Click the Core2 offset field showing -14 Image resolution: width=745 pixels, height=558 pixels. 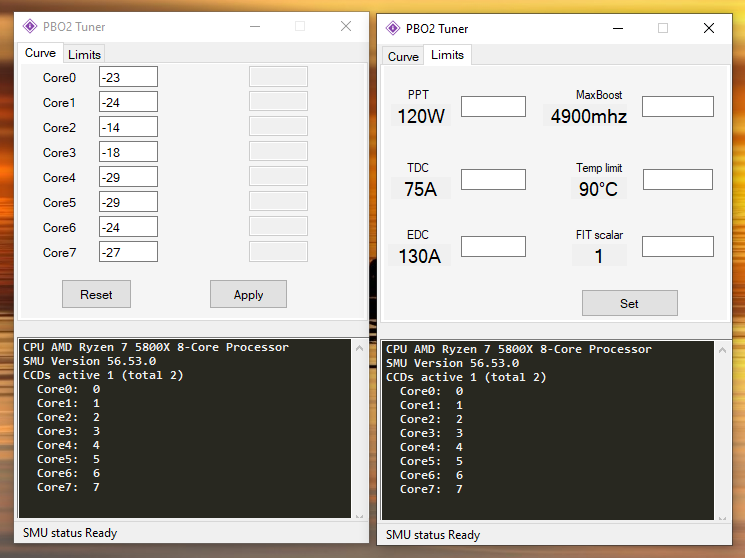128,127
